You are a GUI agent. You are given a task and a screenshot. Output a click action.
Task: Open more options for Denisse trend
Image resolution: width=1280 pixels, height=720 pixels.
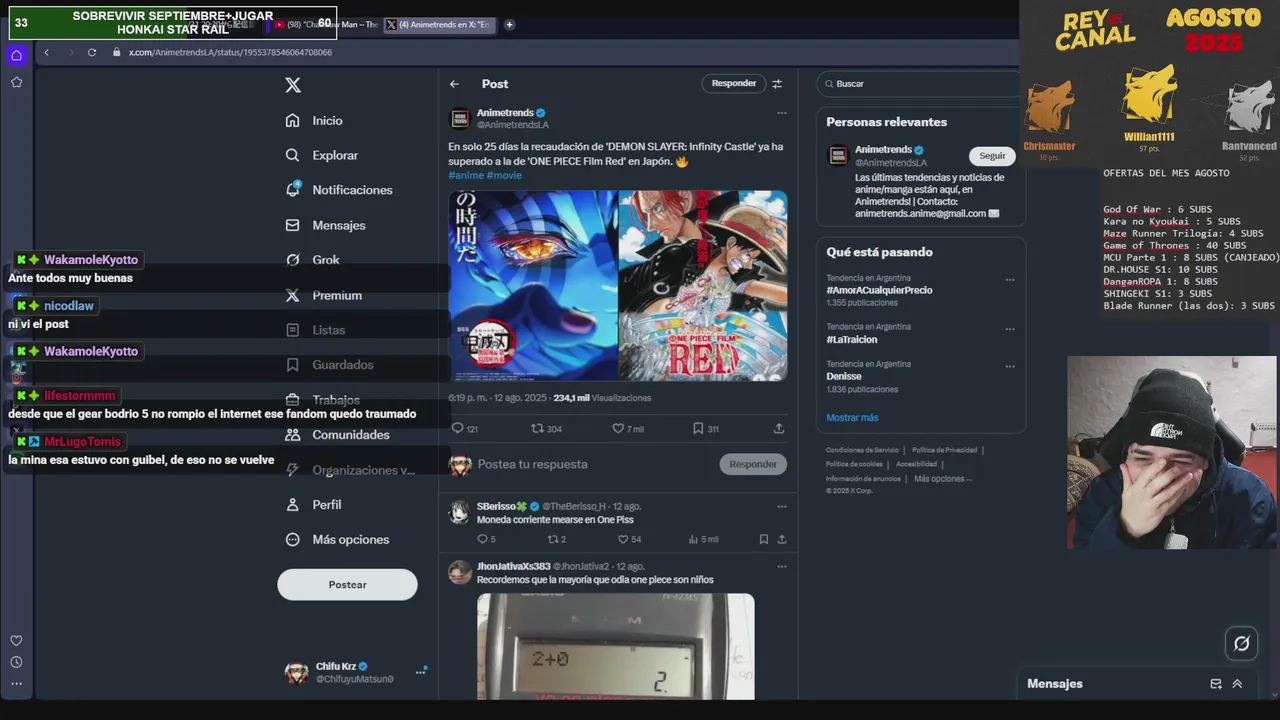1010,367
